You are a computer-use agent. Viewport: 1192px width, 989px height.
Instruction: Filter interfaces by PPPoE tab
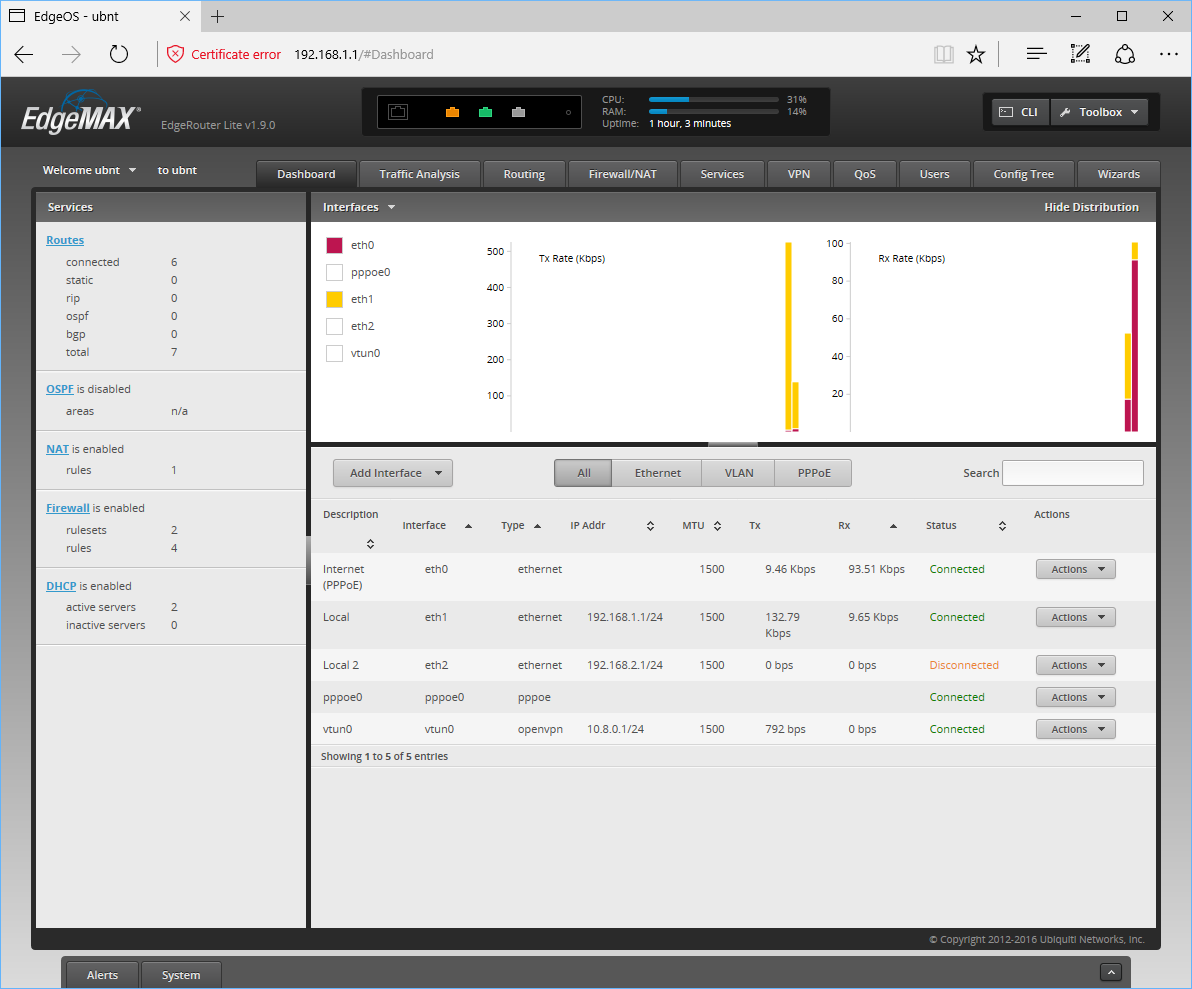pos(814,473)
